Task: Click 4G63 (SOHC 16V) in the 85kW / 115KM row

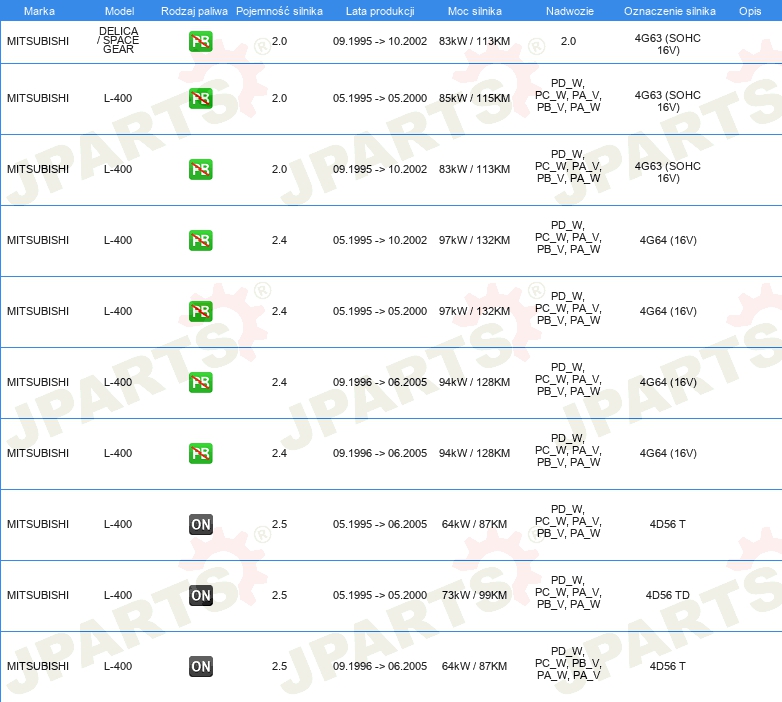Action: coord(667,101)
